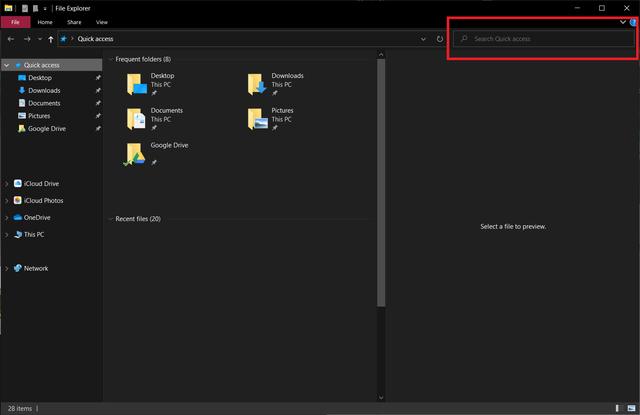Click the pin icon beside sidebar Desktop

[98, 78]
